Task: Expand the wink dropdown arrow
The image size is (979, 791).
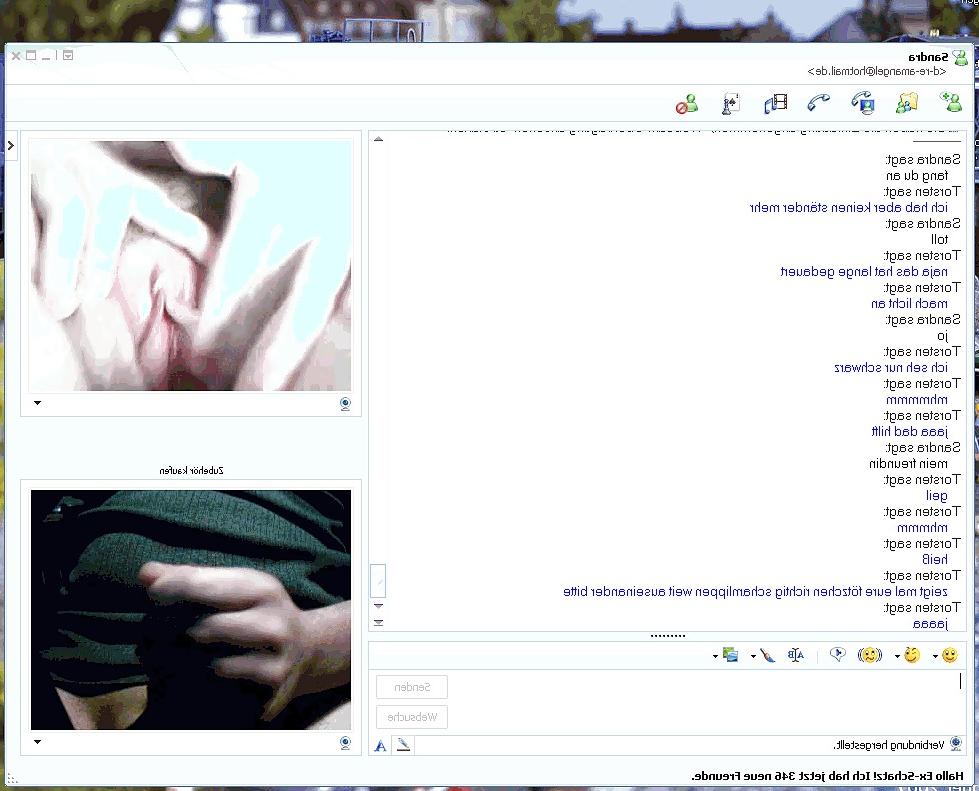Action: [x=897, y=656]
